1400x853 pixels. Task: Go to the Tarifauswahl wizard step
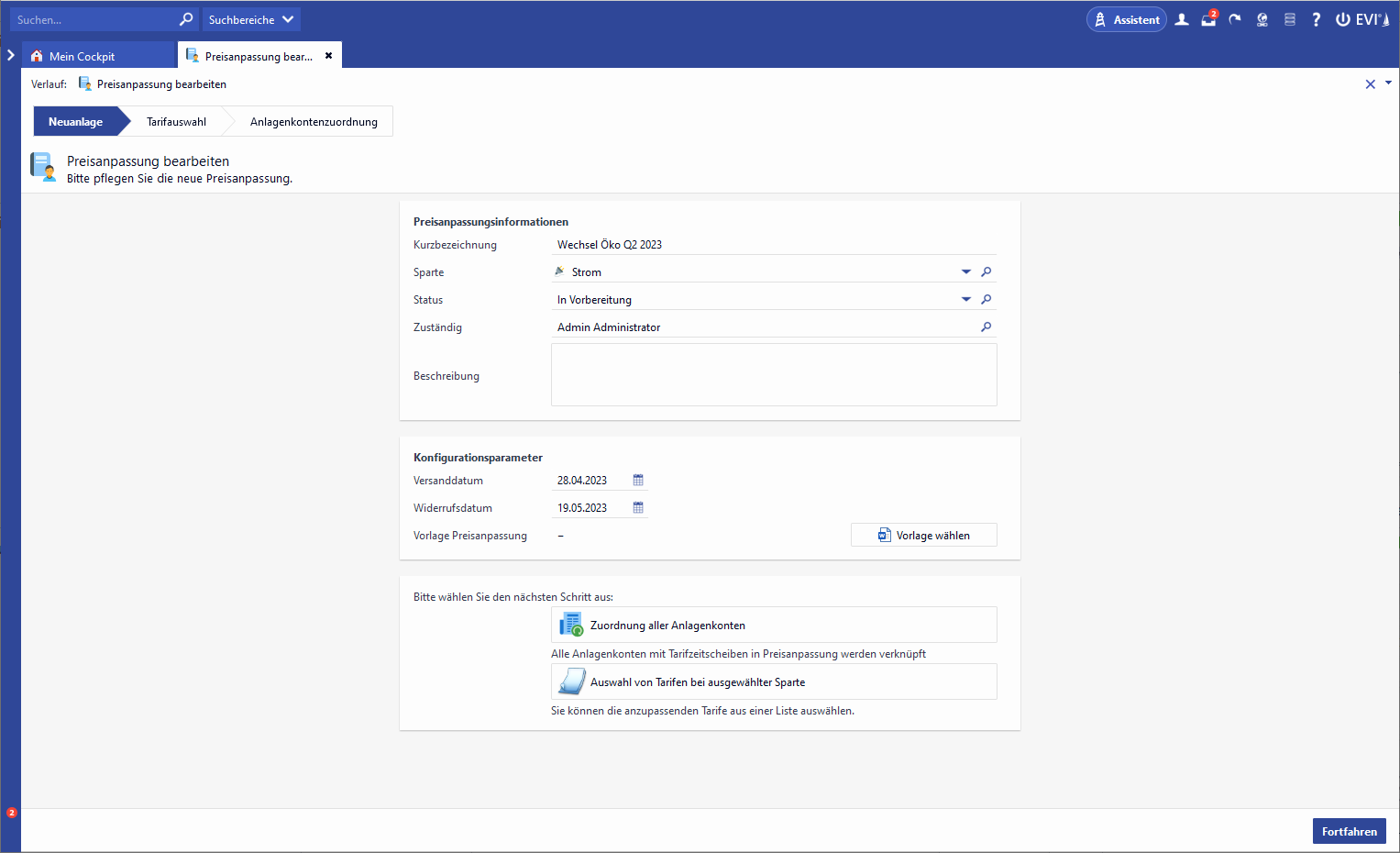[176, 122]
